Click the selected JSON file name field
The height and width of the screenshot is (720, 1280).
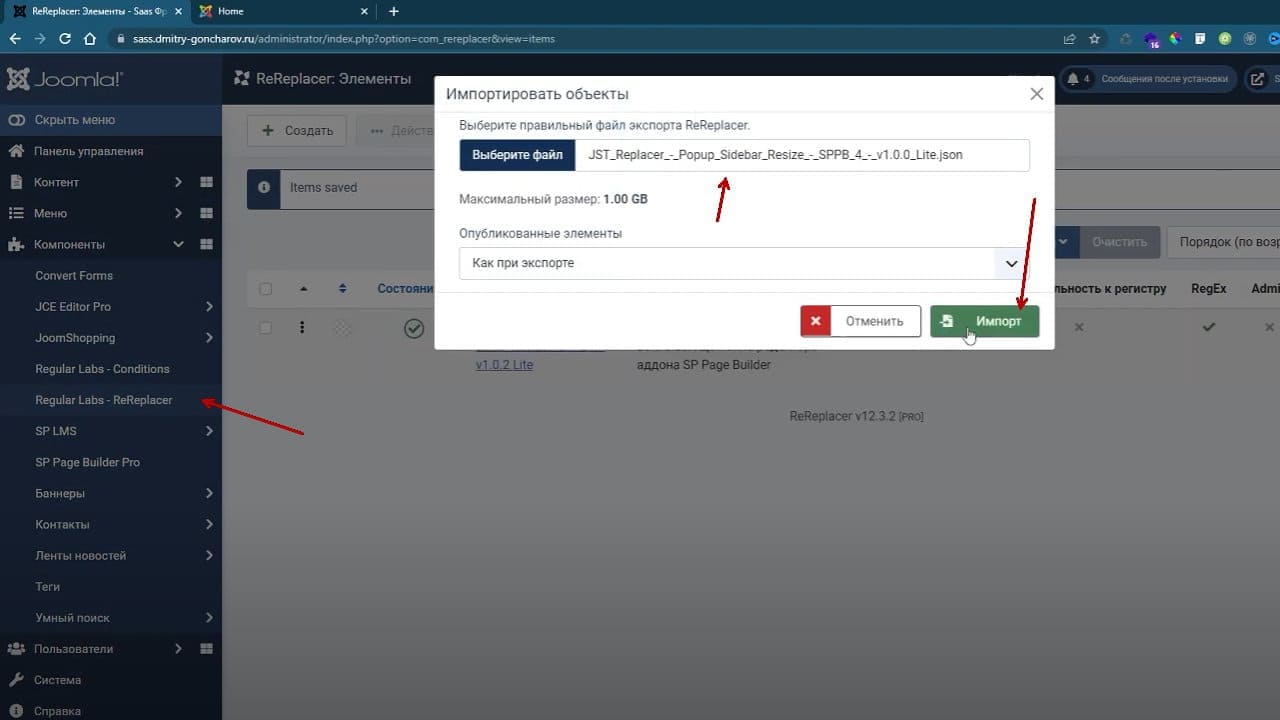pos(802,155)
